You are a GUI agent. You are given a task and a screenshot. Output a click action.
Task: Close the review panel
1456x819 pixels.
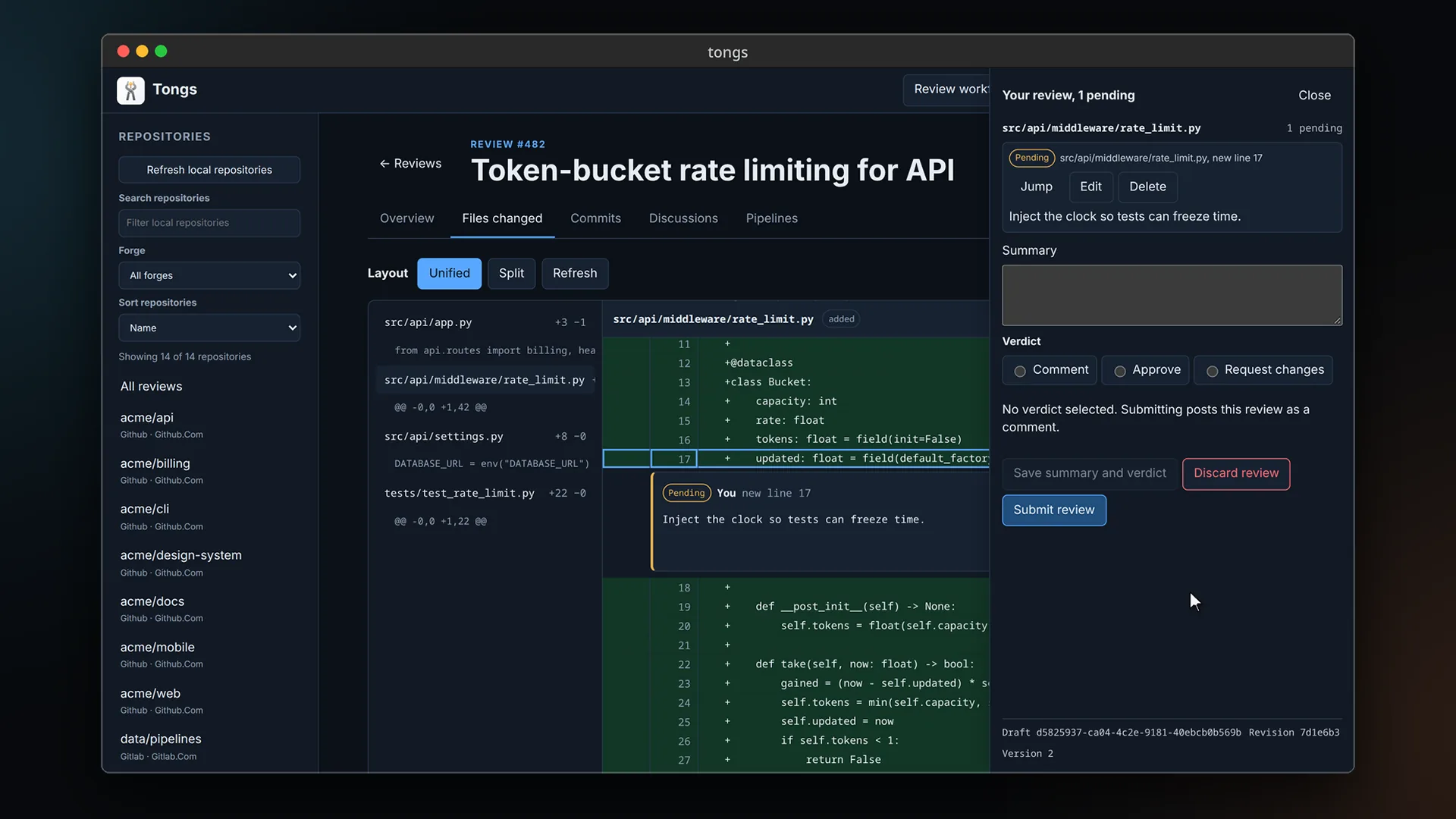(1314, 96)
